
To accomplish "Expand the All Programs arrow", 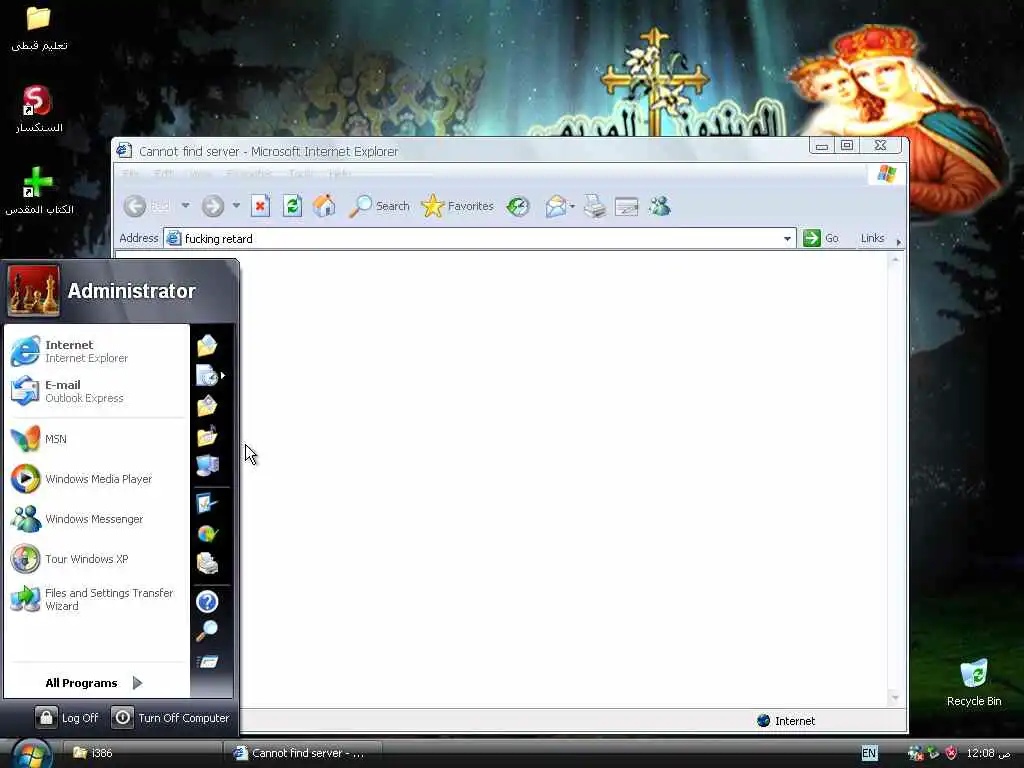I will click(x=137, y=683).
